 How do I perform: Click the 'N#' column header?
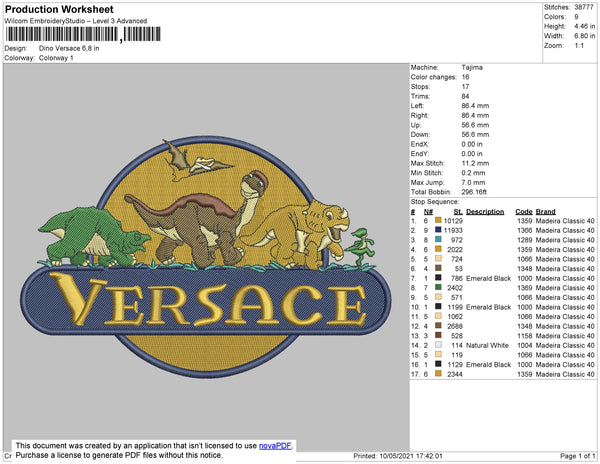(x=428, y=212)
